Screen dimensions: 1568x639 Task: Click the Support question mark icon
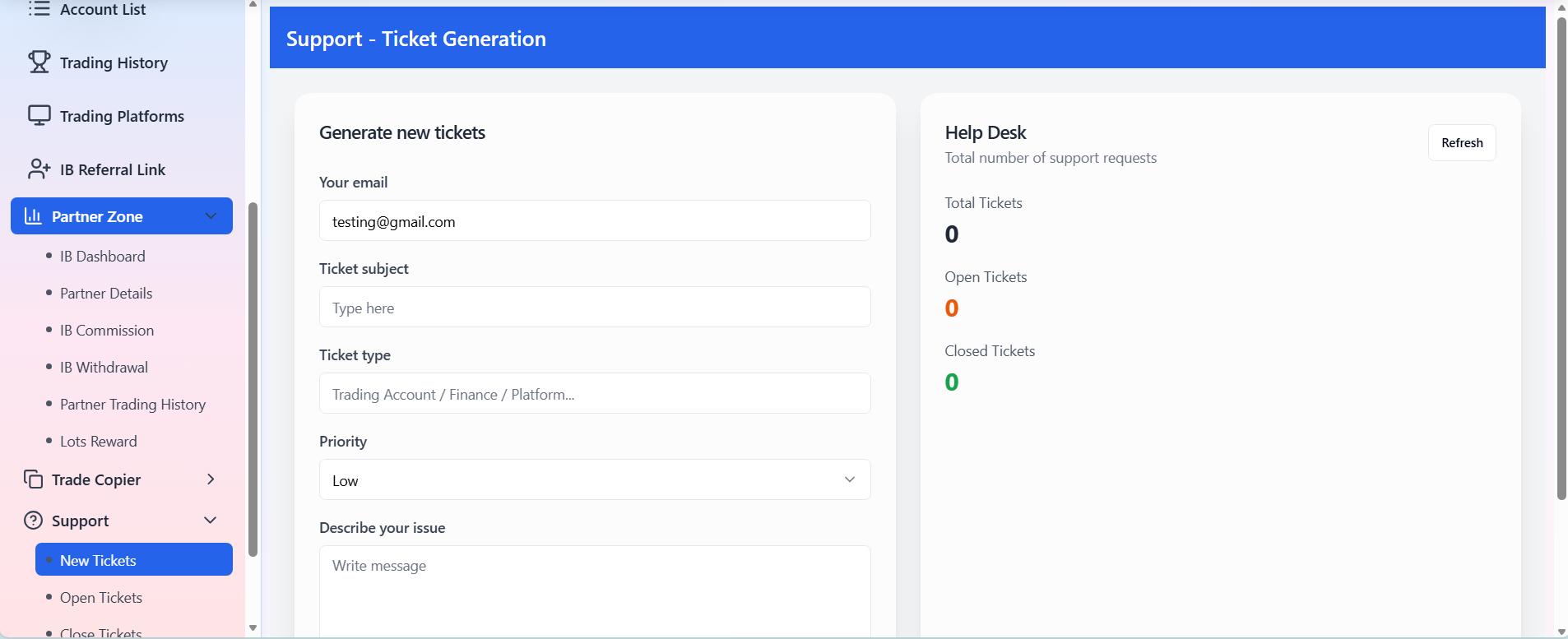tap(33, 521)
